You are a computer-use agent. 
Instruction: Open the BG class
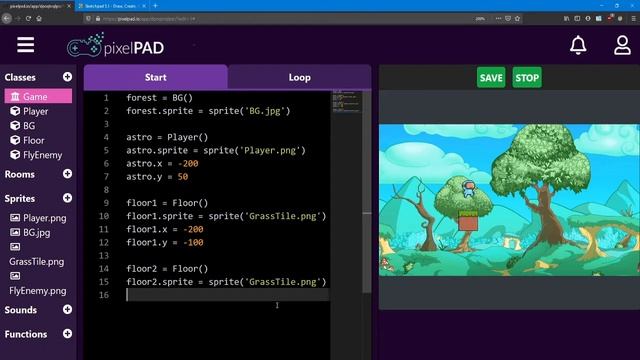click(x=29, y=126)
